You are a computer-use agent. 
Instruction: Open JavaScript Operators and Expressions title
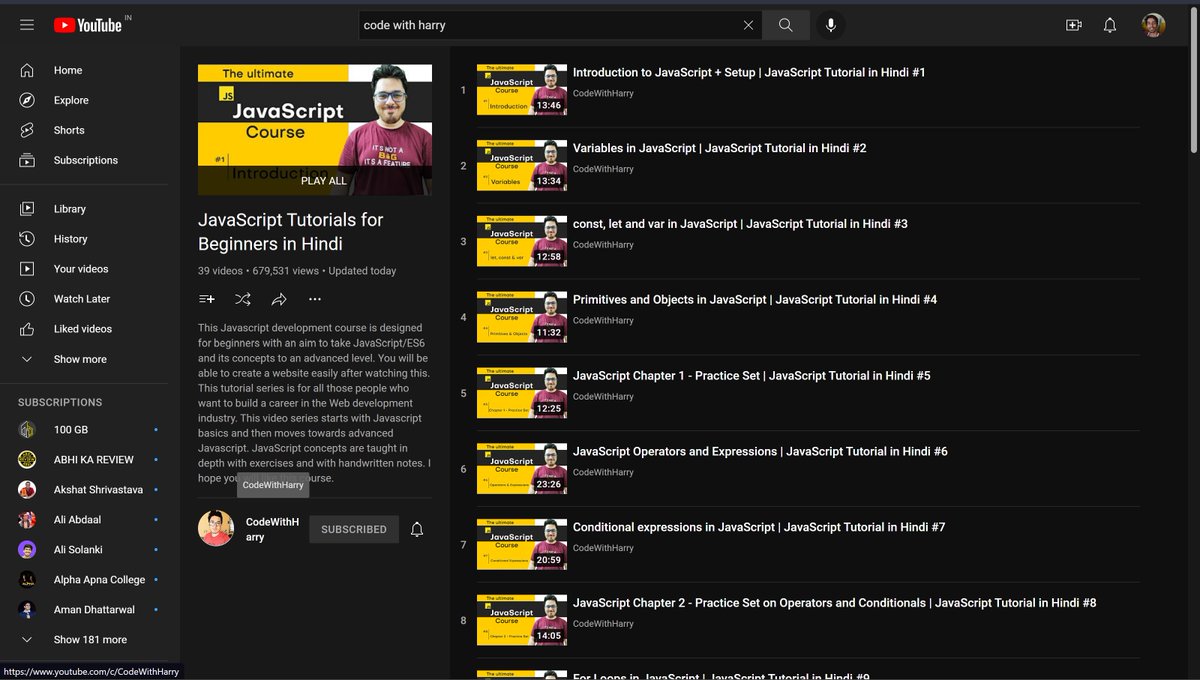760,451
